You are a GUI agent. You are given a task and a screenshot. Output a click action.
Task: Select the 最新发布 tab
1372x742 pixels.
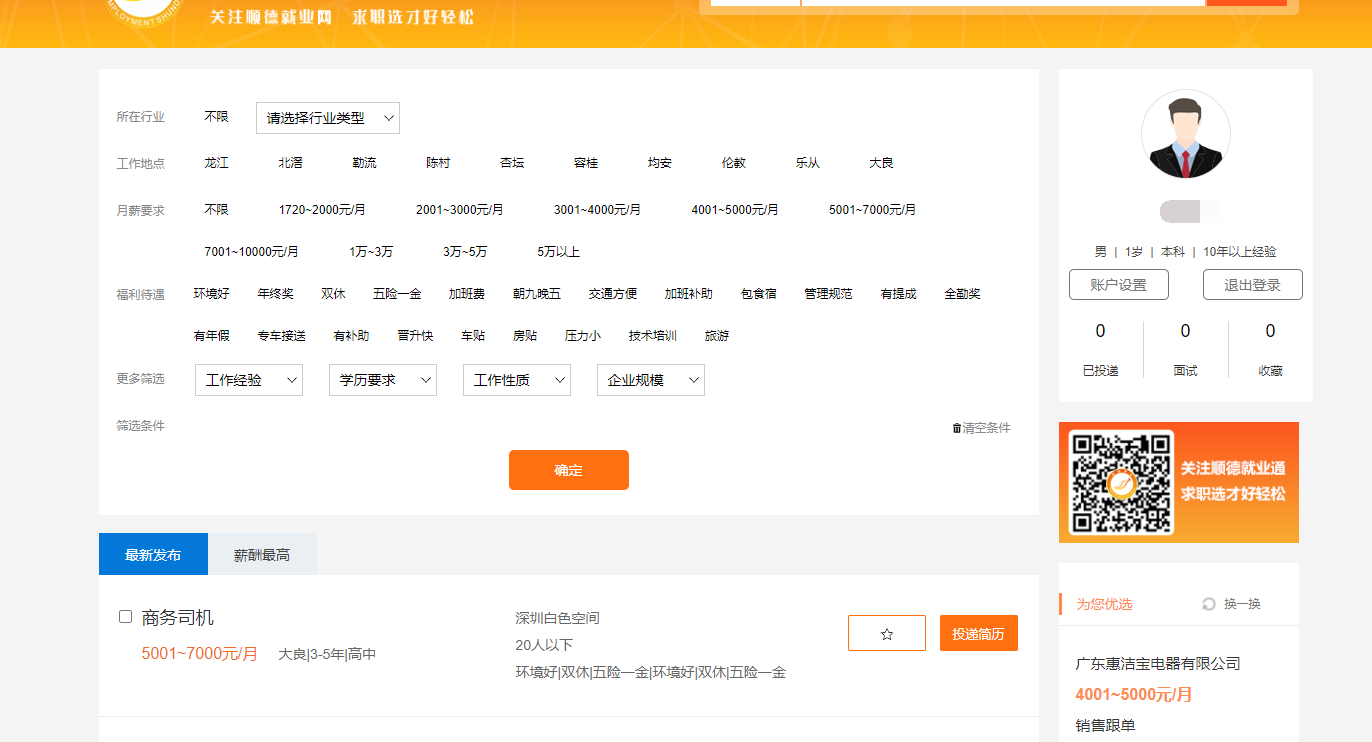153,555
